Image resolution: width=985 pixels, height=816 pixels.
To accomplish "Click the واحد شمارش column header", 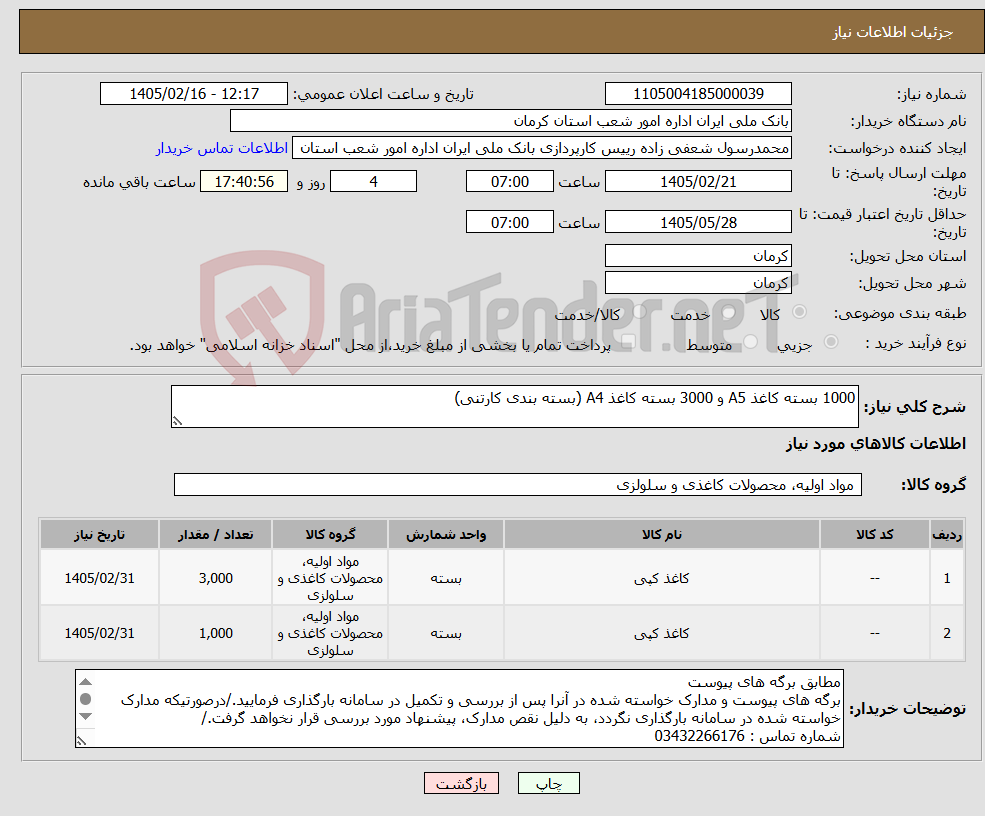I will [x=446, y=535].
